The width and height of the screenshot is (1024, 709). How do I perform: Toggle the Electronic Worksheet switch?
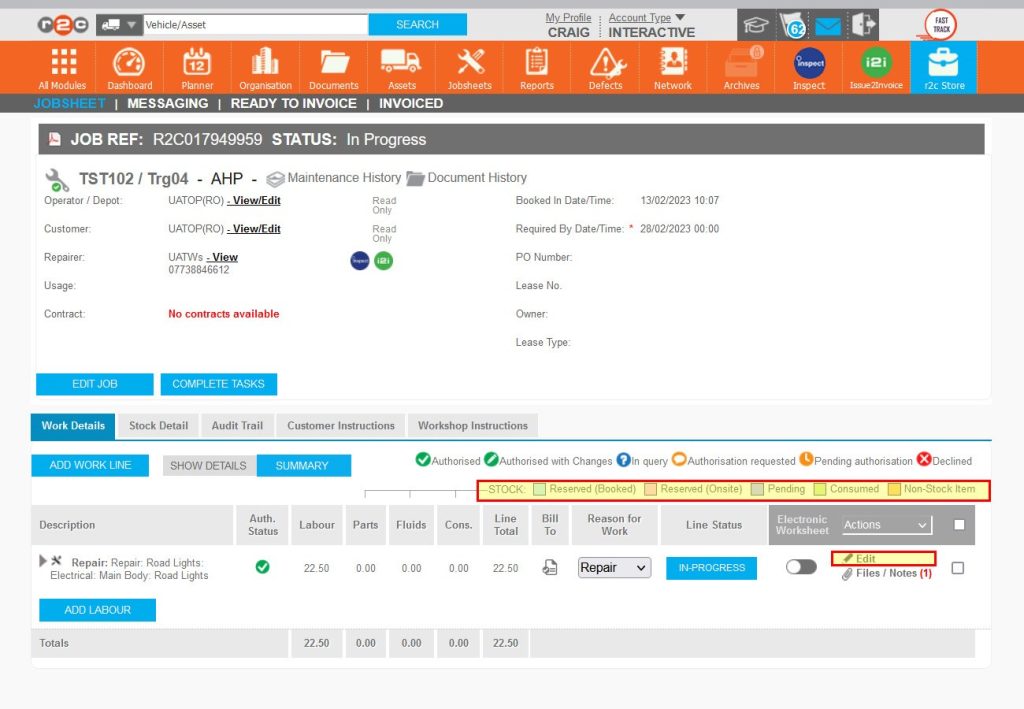pos(800,567)
